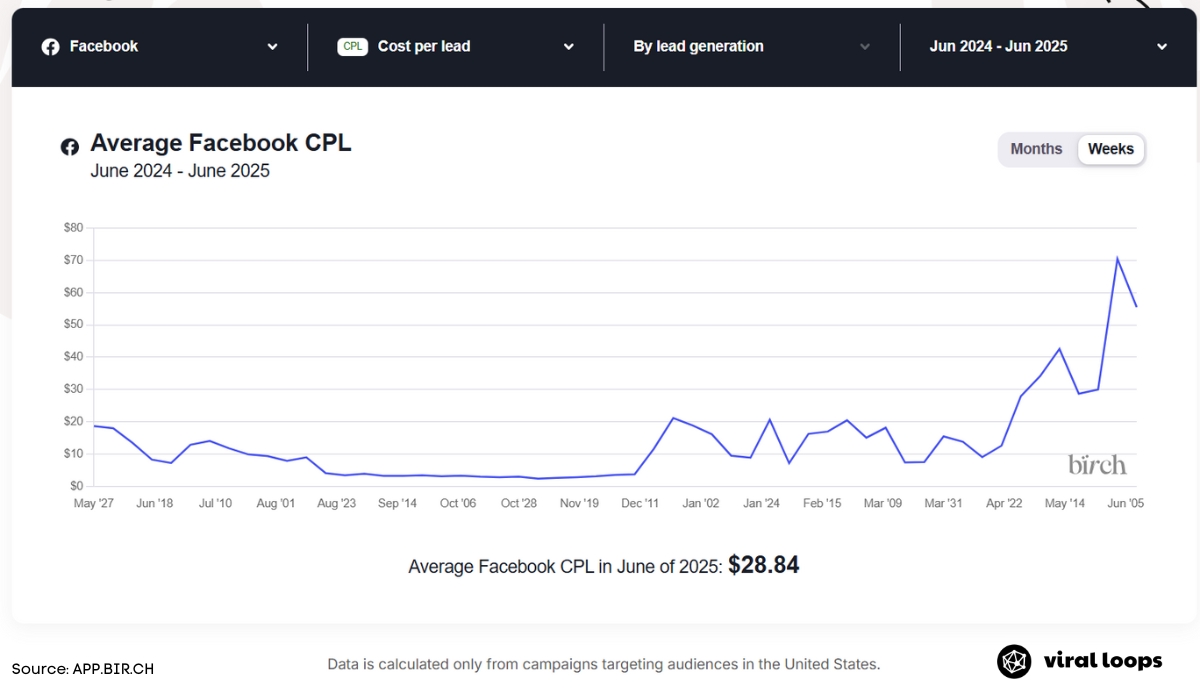
Task: Click the Jun '18 x-axis label
Action: (x=153, y=503)
